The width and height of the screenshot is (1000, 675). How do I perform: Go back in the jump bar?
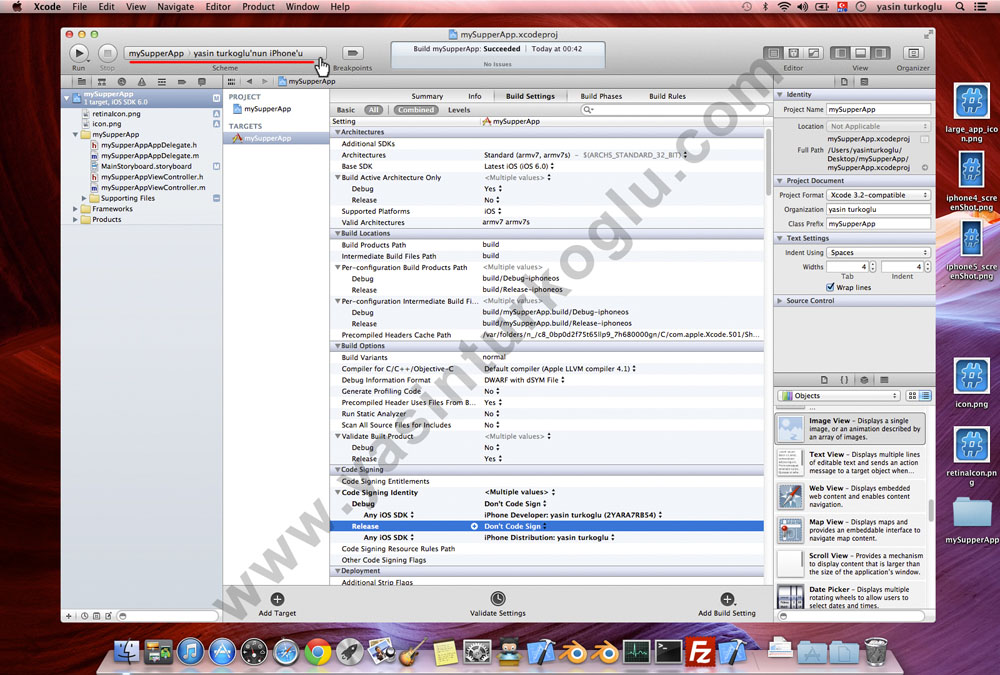pyautogui.click(x=249, y=82)
